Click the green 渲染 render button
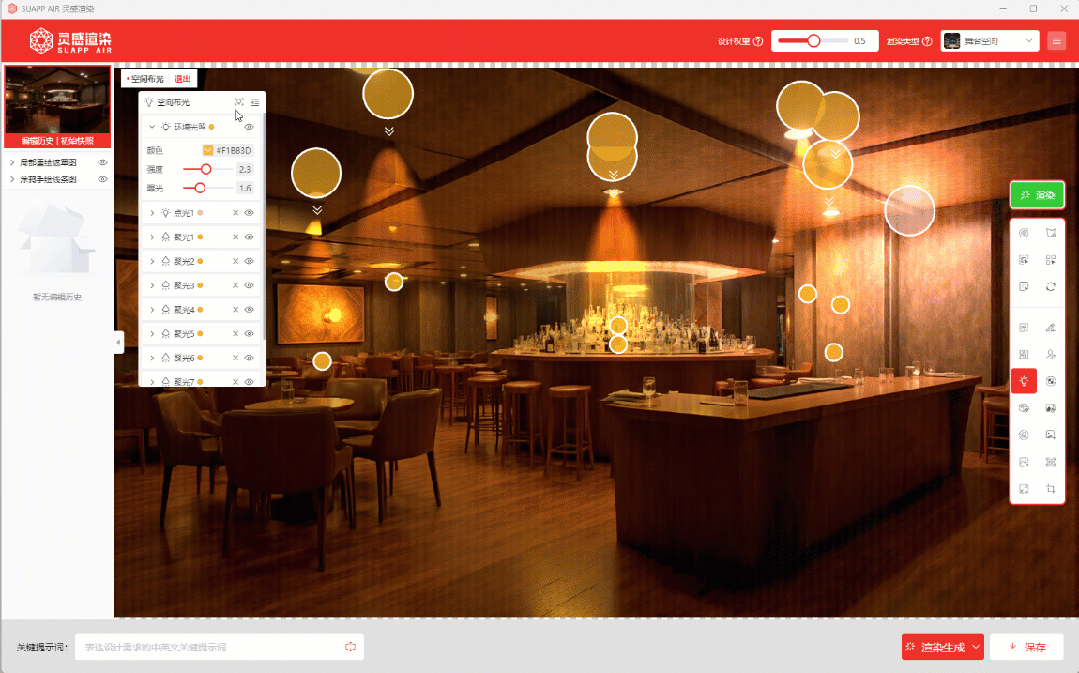Viewport: 1079px width, 673px height. point(1037,195)
